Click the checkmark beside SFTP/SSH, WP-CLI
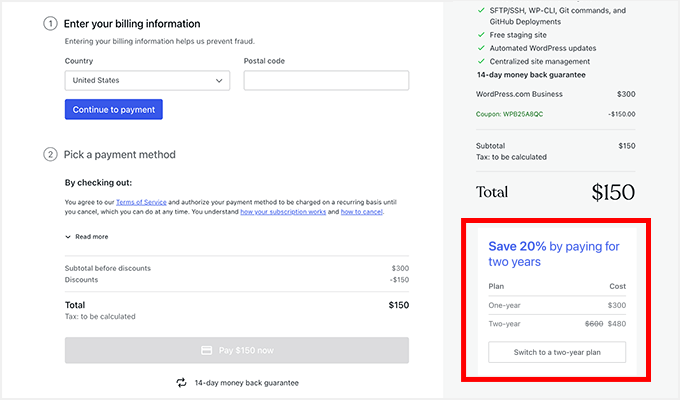Screen dimensions: 680x400 click(481, 11)
